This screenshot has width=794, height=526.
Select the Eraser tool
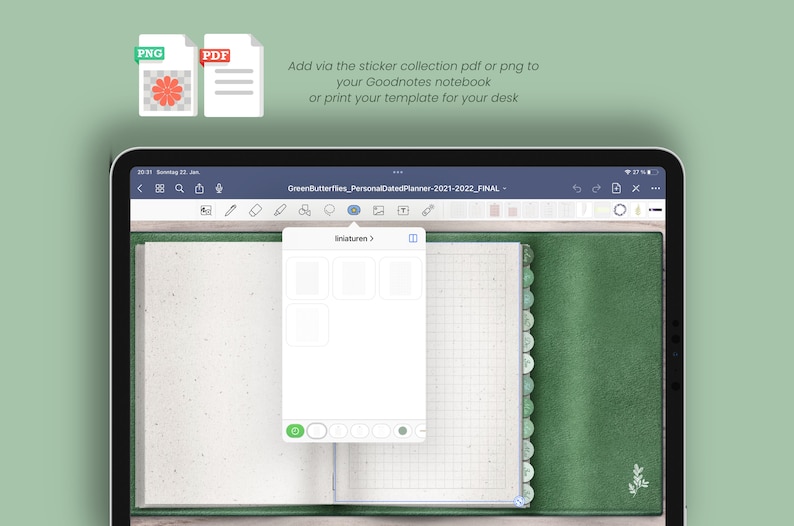(x=255, y=210)
